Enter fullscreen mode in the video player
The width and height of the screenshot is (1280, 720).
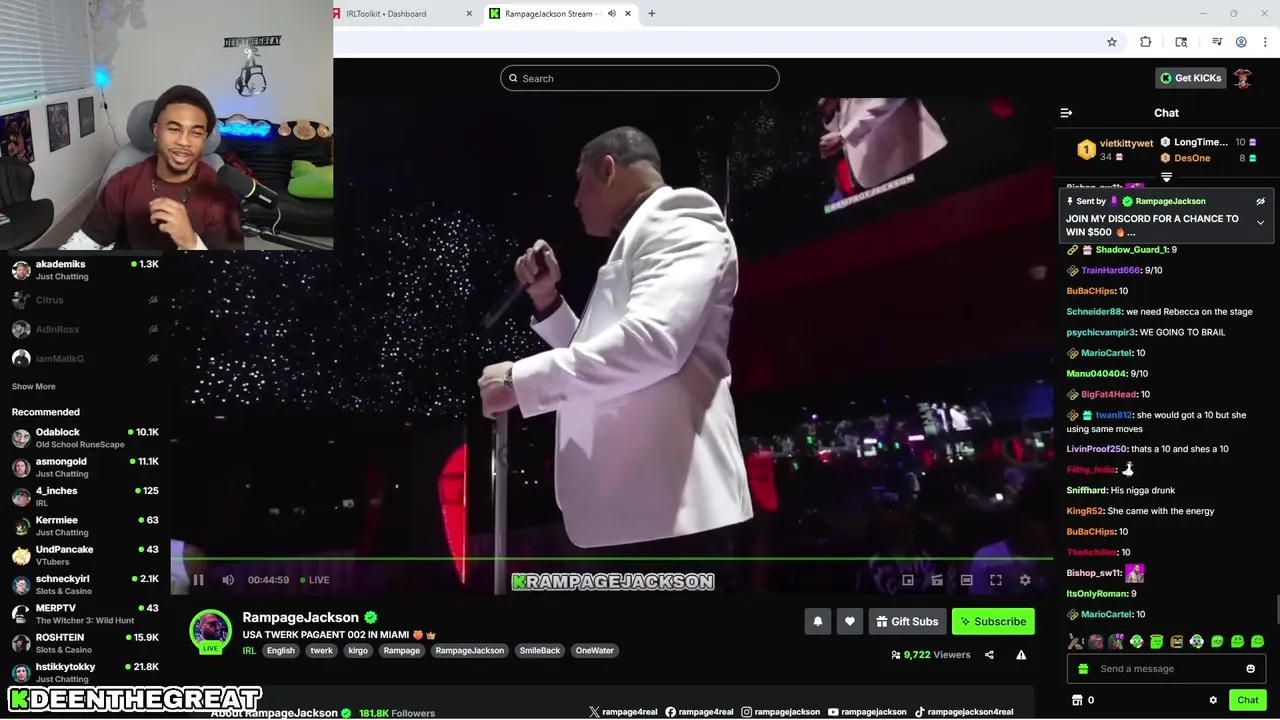996,580
